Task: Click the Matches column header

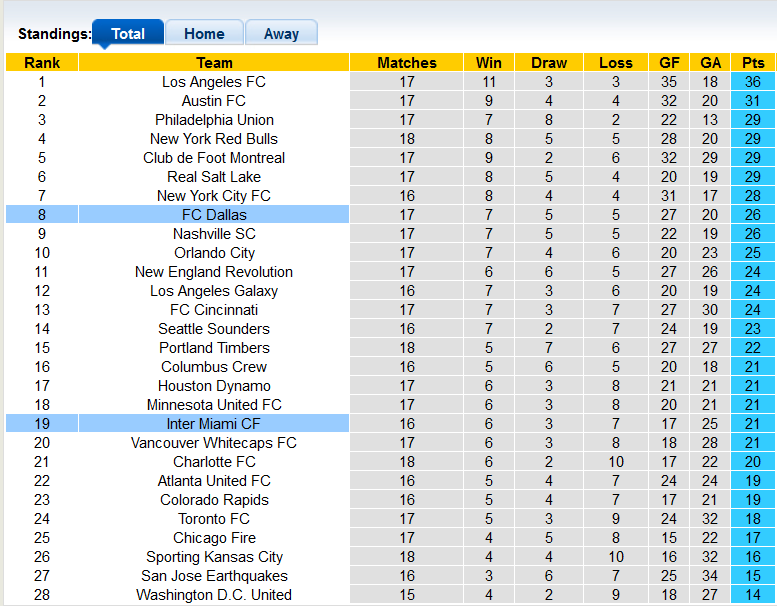Action: pyautogui.click(x=407, y=62)
